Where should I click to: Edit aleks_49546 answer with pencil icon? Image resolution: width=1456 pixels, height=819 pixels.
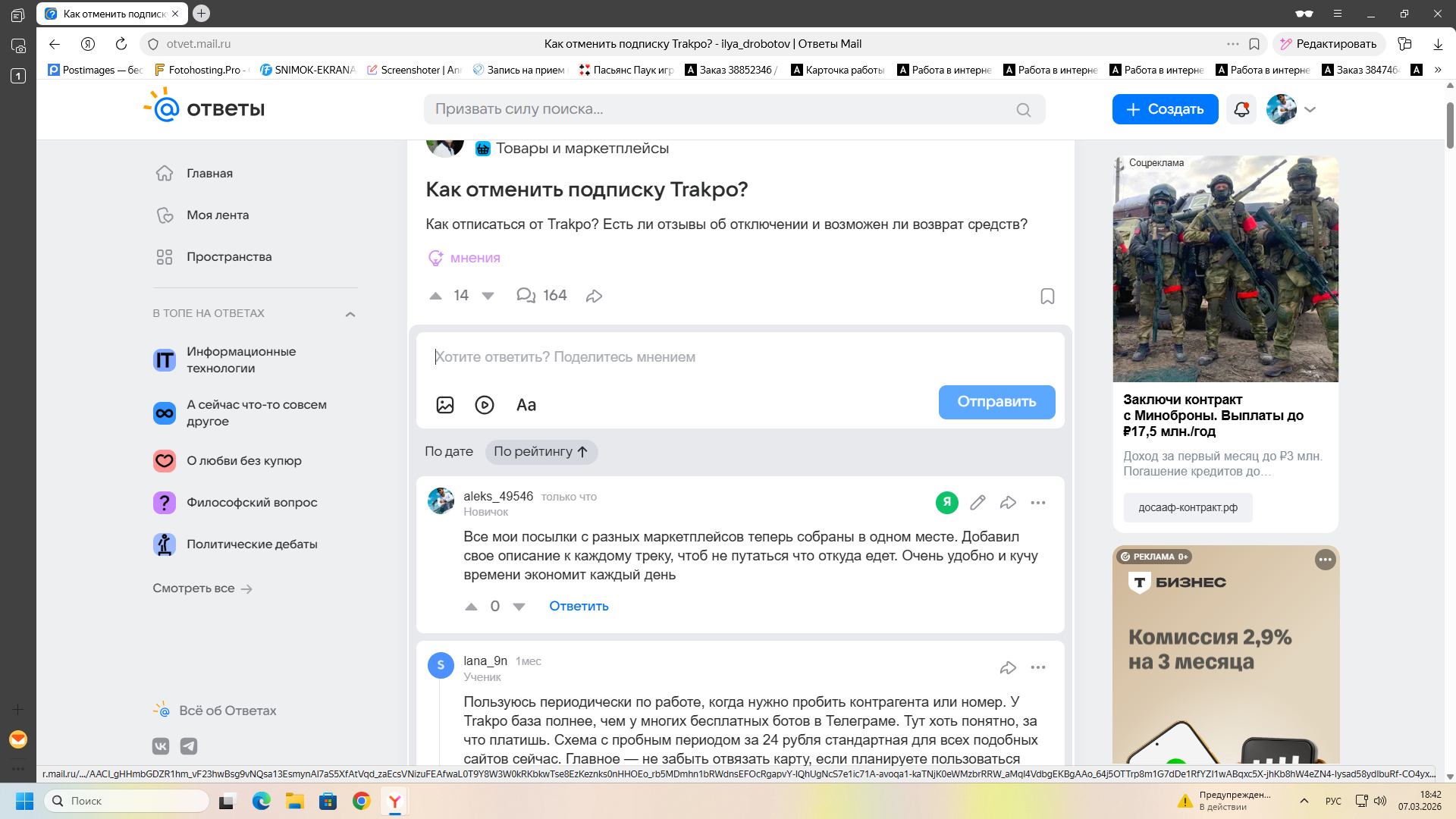[x=977, y=502]
